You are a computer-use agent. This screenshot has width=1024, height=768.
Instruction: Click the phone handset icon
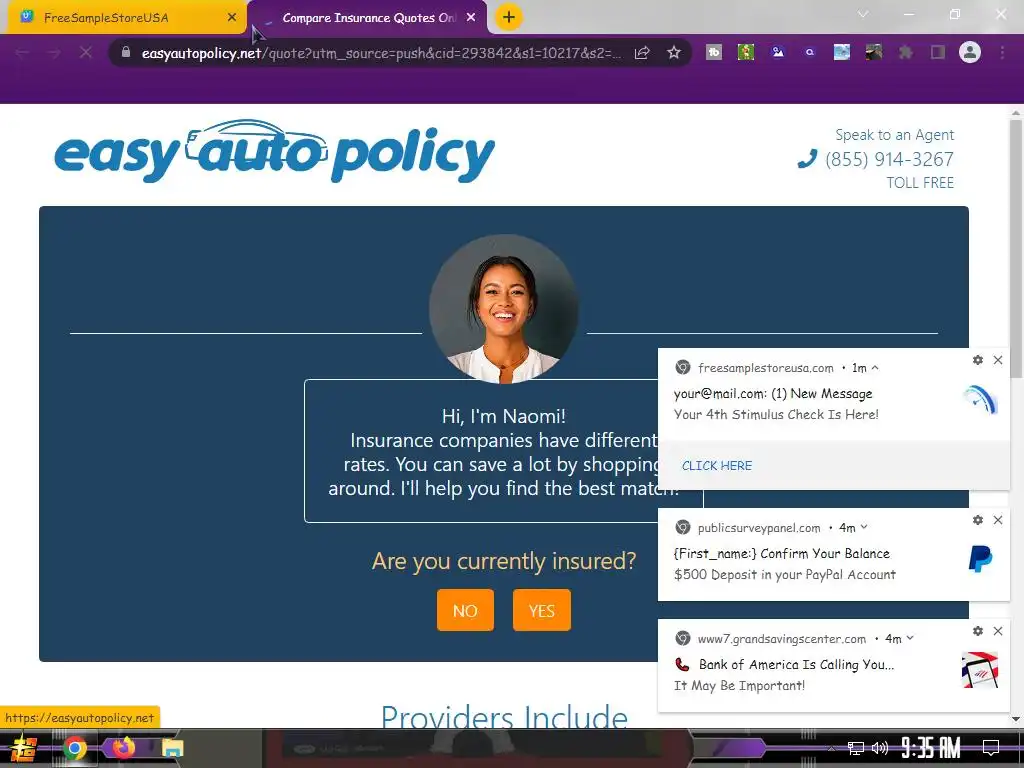(x=807, y=159)
